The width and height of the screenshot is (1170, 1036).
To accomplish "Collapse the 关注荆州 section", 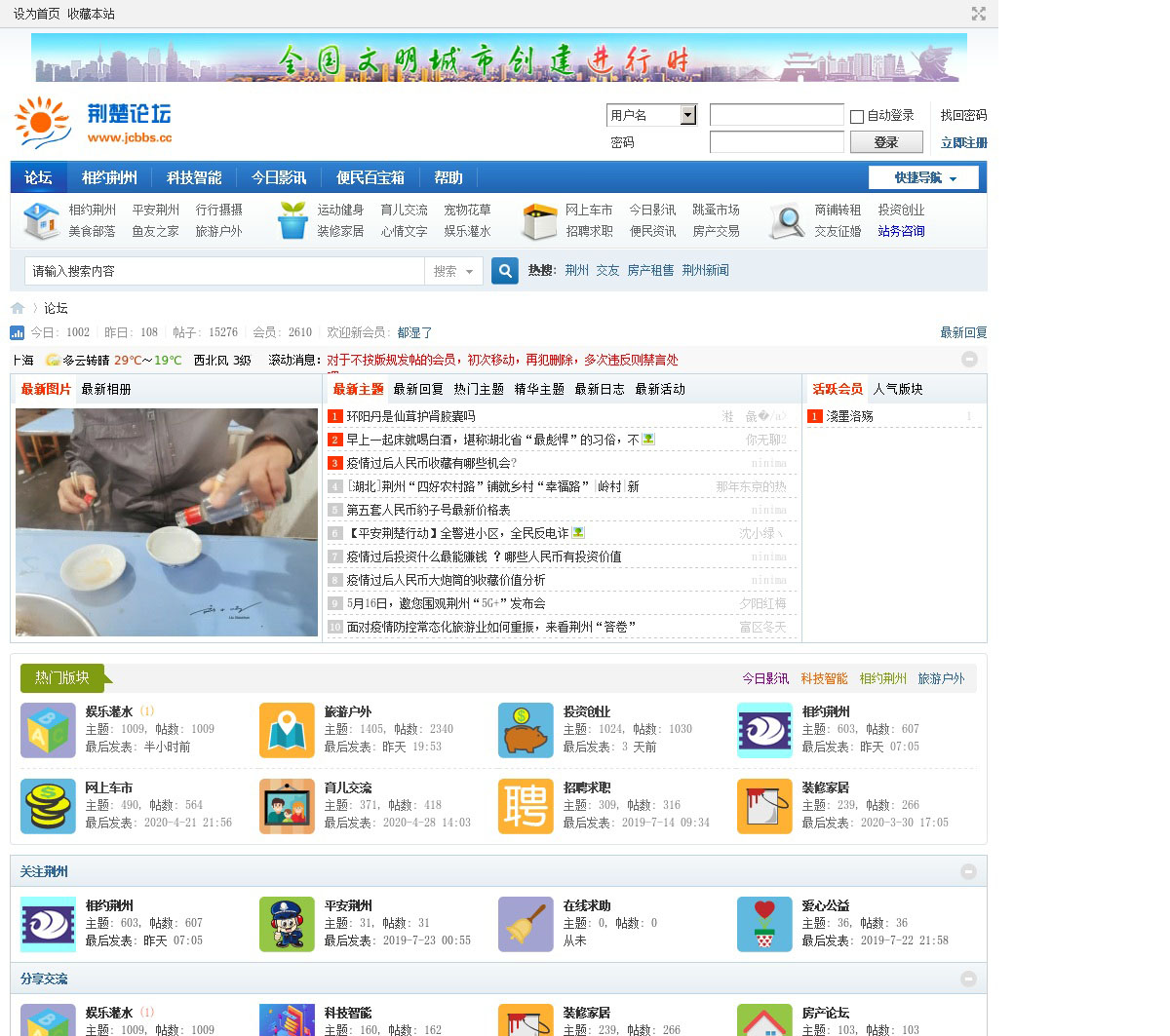I will (968, 871).
